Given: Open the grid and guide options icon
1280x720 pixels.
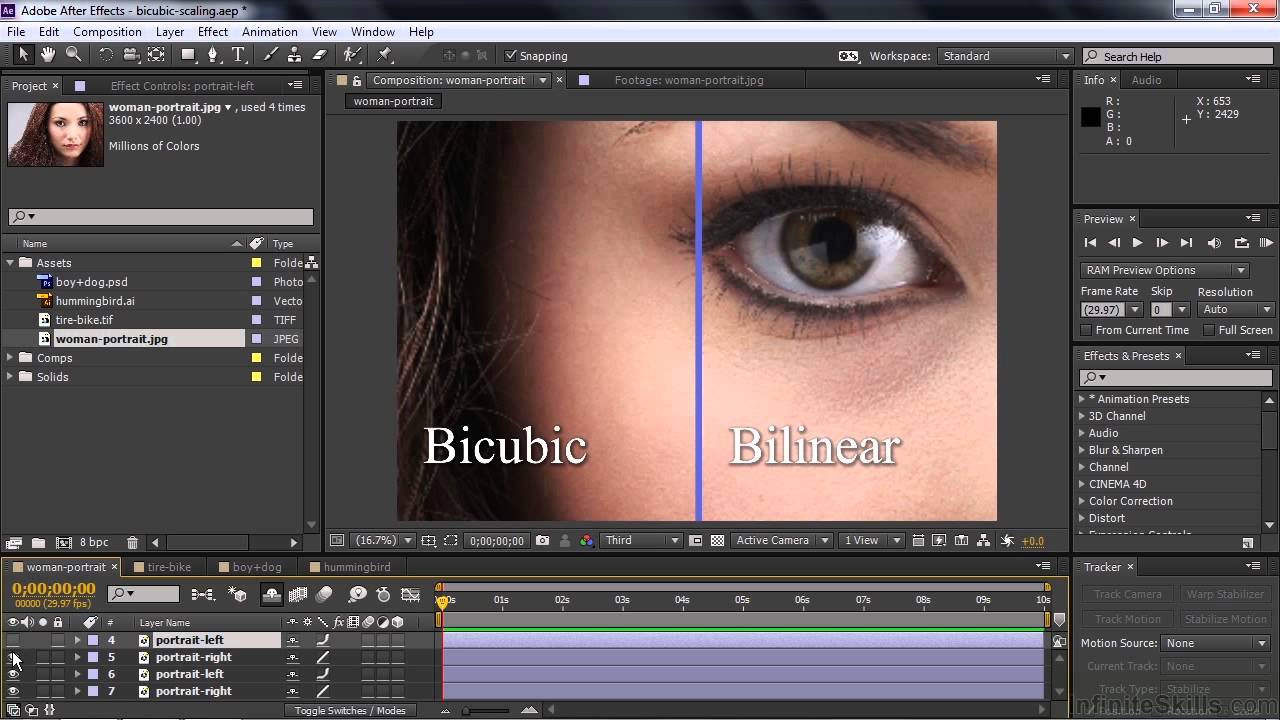Looking at the screenshot, I should pos(428,540).
